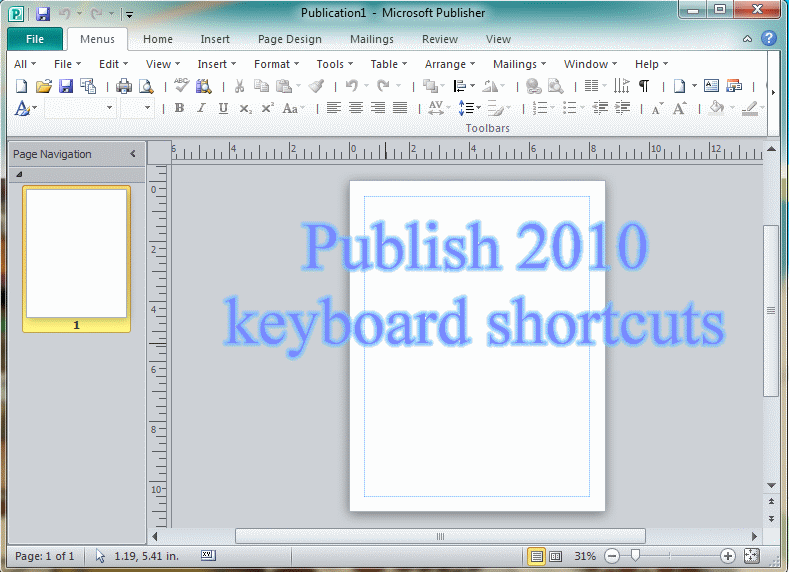Insert a text box

[x=711, y=86]
